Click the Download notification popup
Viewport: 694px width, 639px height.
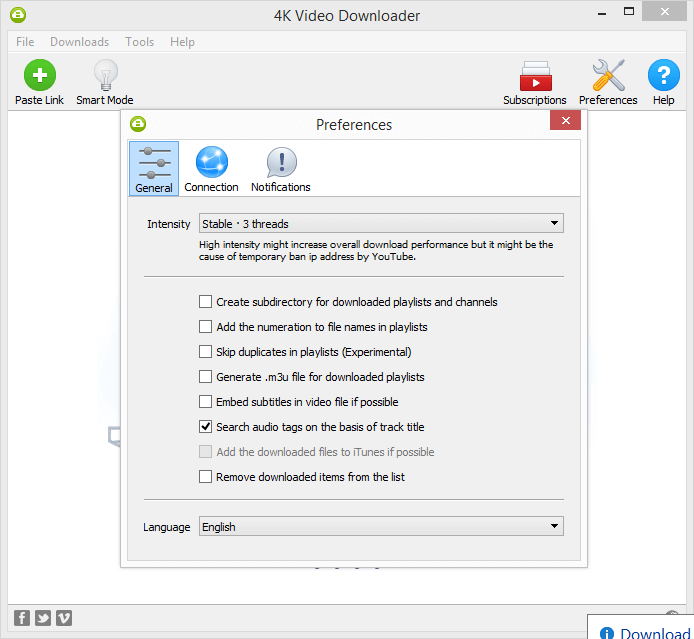tap(641, 627)
